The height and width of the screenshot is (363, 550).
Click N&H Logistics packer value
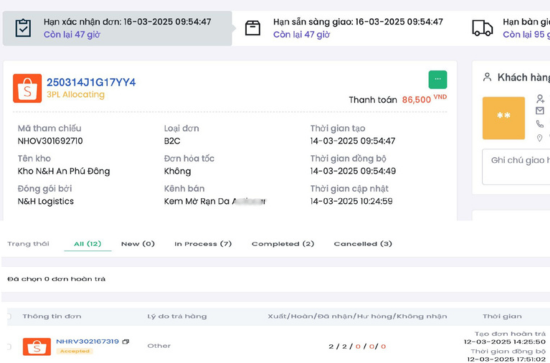(x=46, y=201)
